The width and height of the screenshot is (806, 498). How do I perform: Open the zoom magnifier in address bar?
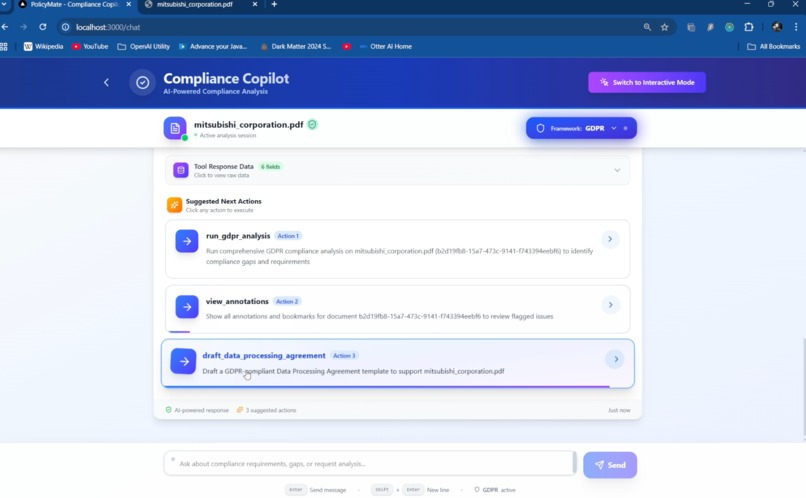pyautogui.click(x=647, y=27)
